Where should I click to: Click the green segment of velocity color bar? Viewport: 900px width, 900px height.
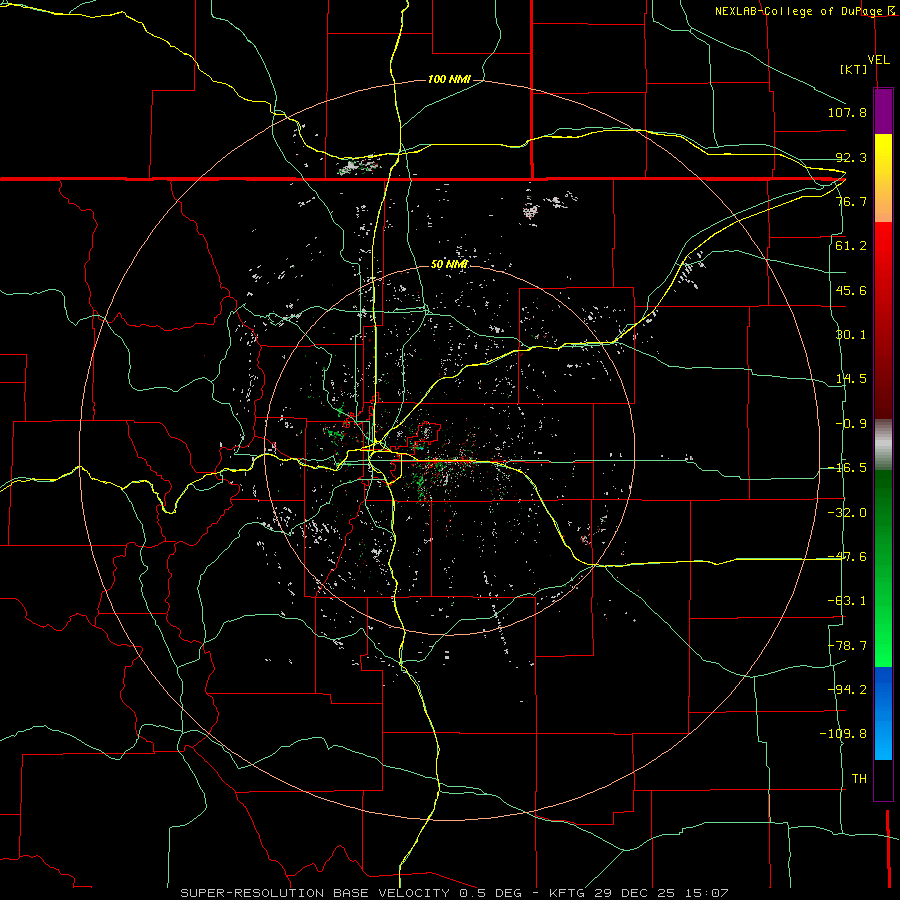pyautogui.click(x=883, y=568)
